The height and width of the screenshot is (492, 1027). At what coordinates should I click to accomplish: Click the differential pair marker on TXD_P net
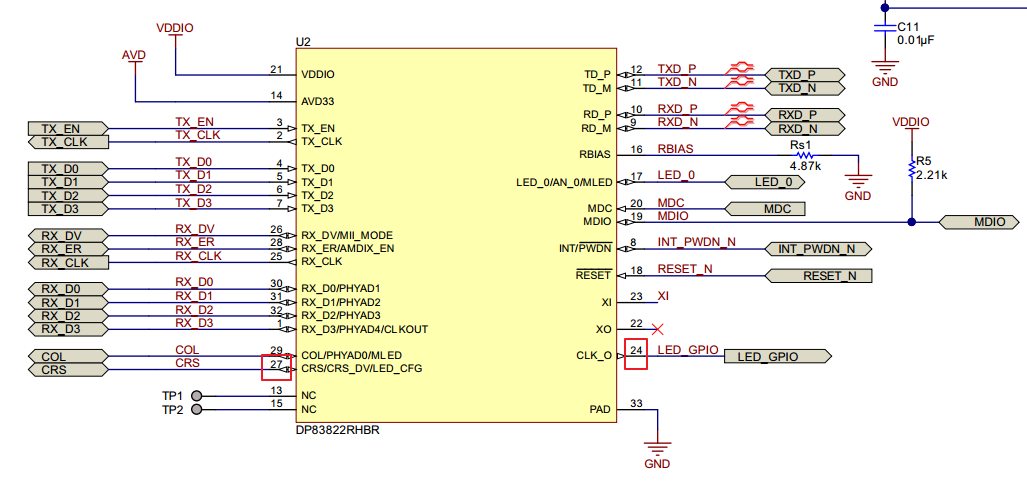(740, 68)
